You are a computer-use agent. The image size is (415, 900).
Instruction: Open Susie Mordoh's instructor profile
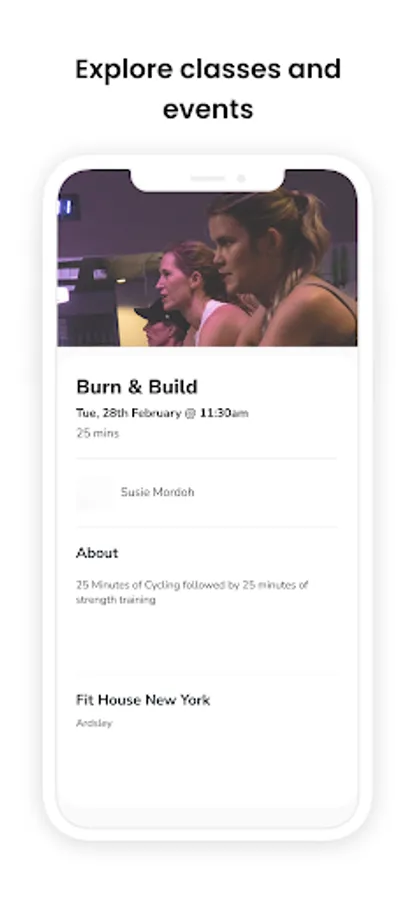157,492
